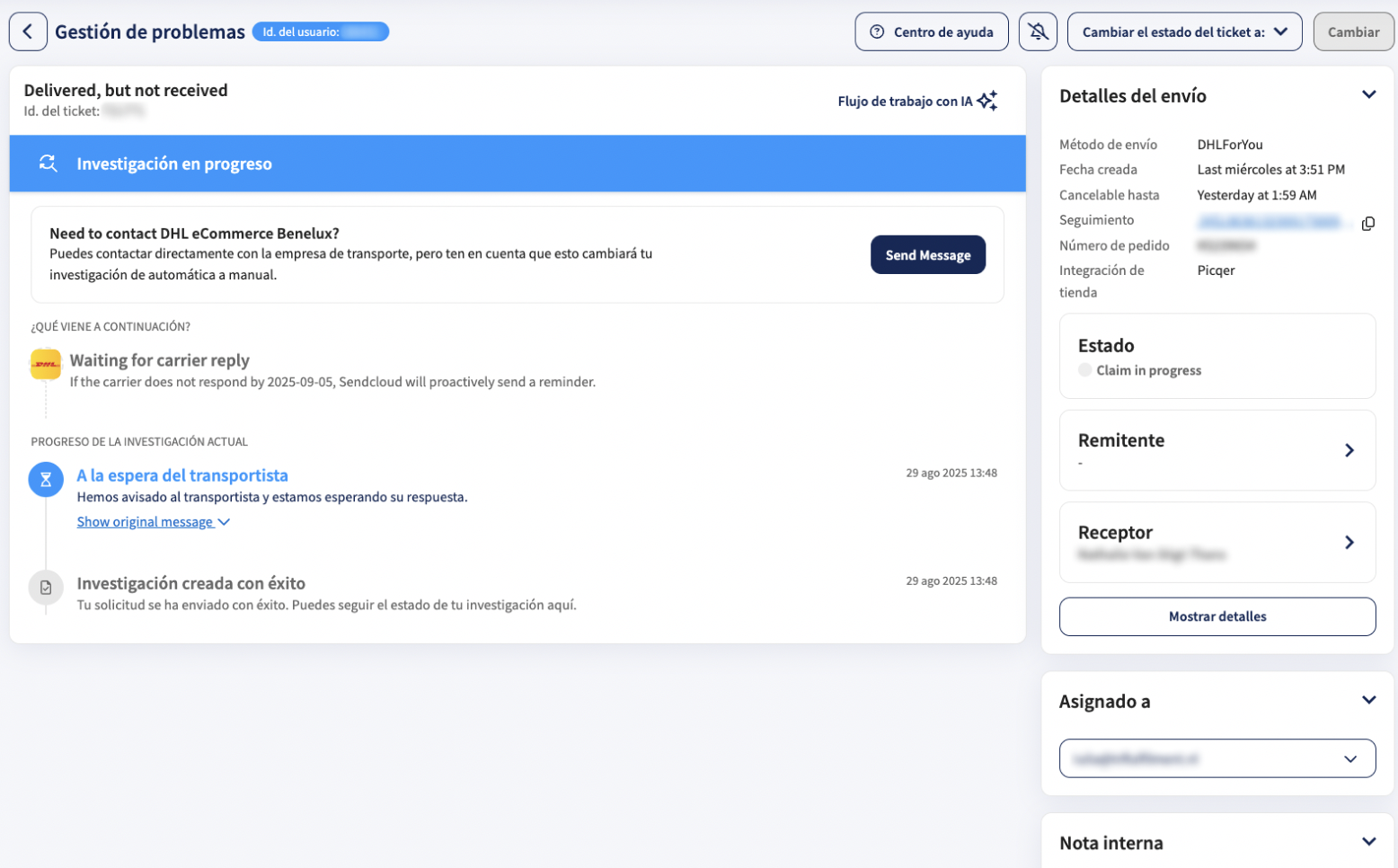Open the assignee email dropdown
Viewport: 1398px width, 868px height.
[1217, 758]
